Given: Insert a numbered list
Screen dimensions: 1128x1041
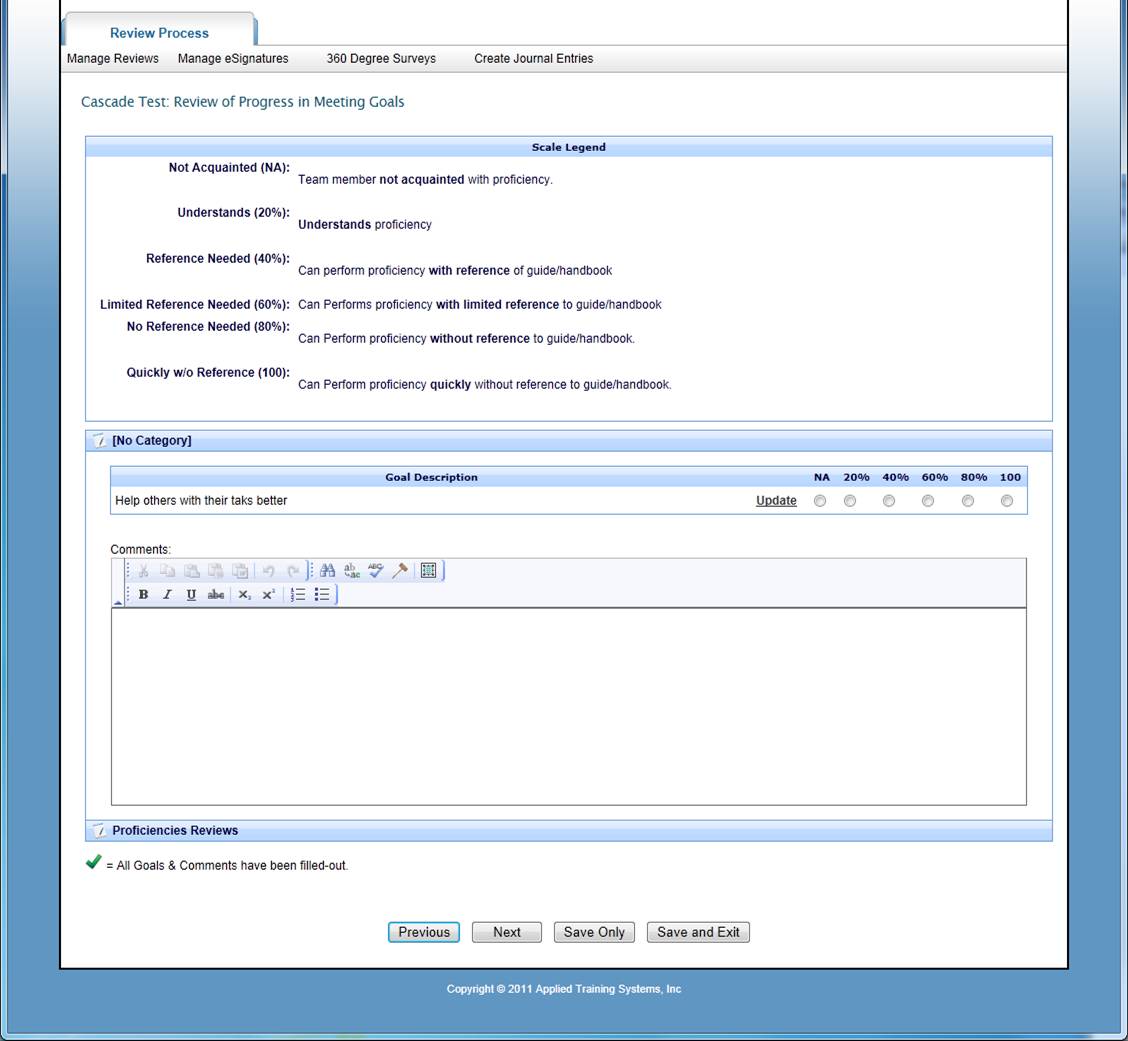Looking at the screenshot, I should click(298, 595).
